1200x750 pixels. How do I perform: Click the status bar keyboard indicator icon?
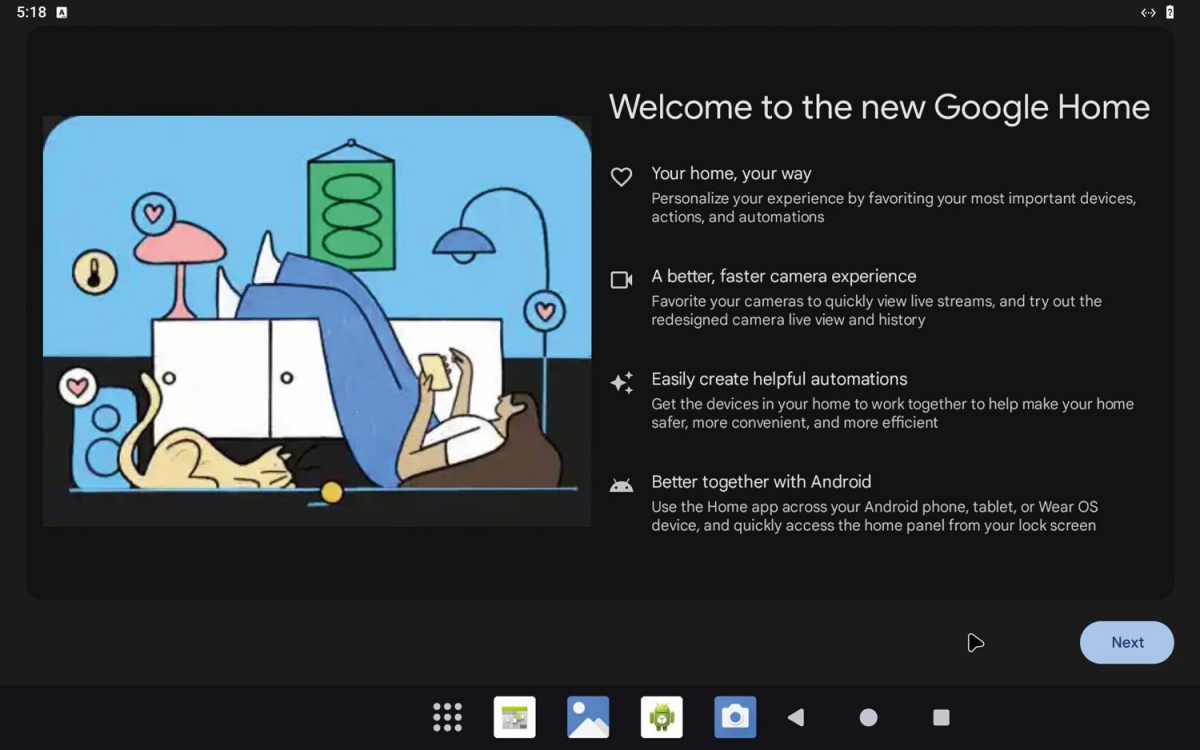pyautogui.click(x=61, y=13)
